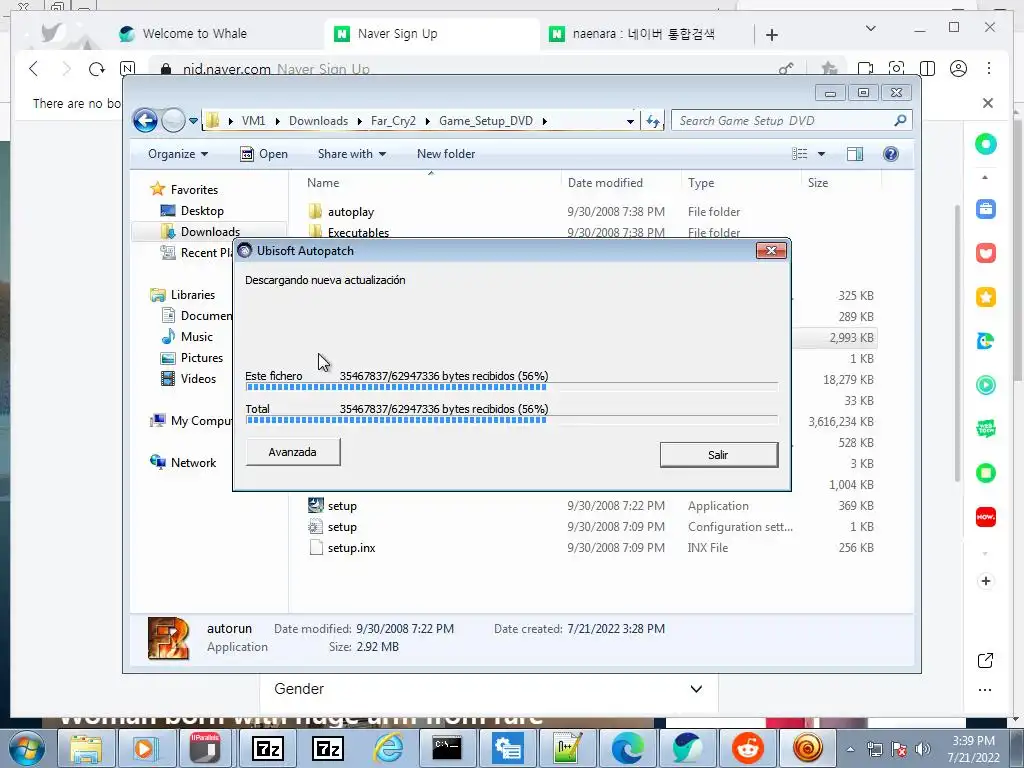This screenshot has height=768, width=1024.
Task: Click volume icon in system tray
Action: pos(923,749)
